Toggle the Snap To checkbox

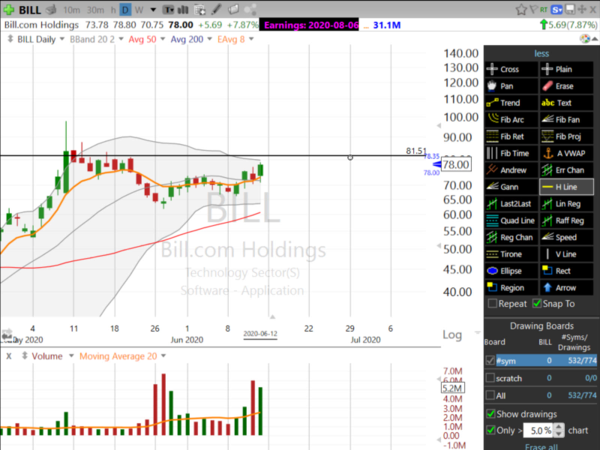538,304
